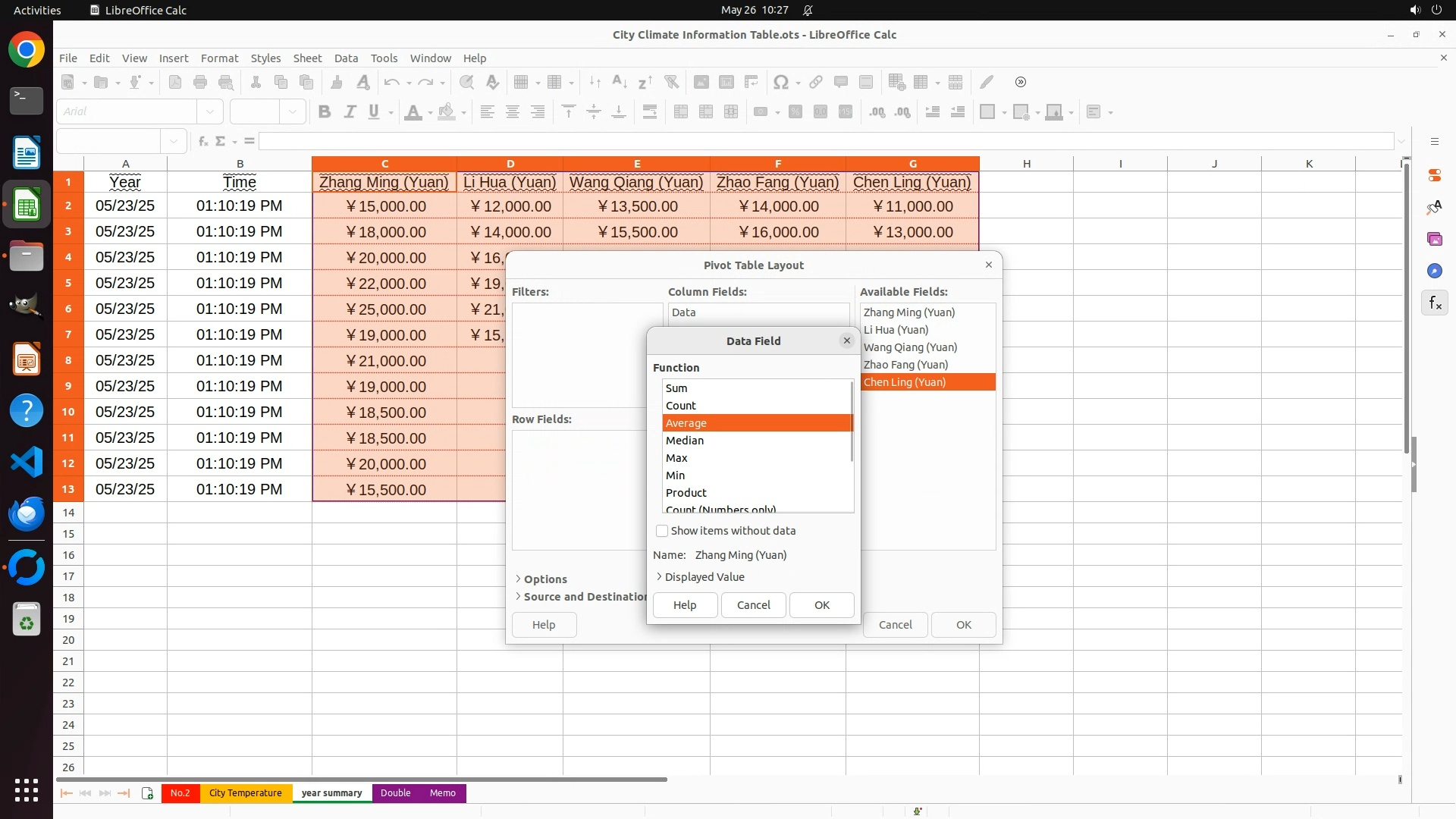
Task: Click the Sort Ascending toolbar icon
Action: [x=620, y=82]
